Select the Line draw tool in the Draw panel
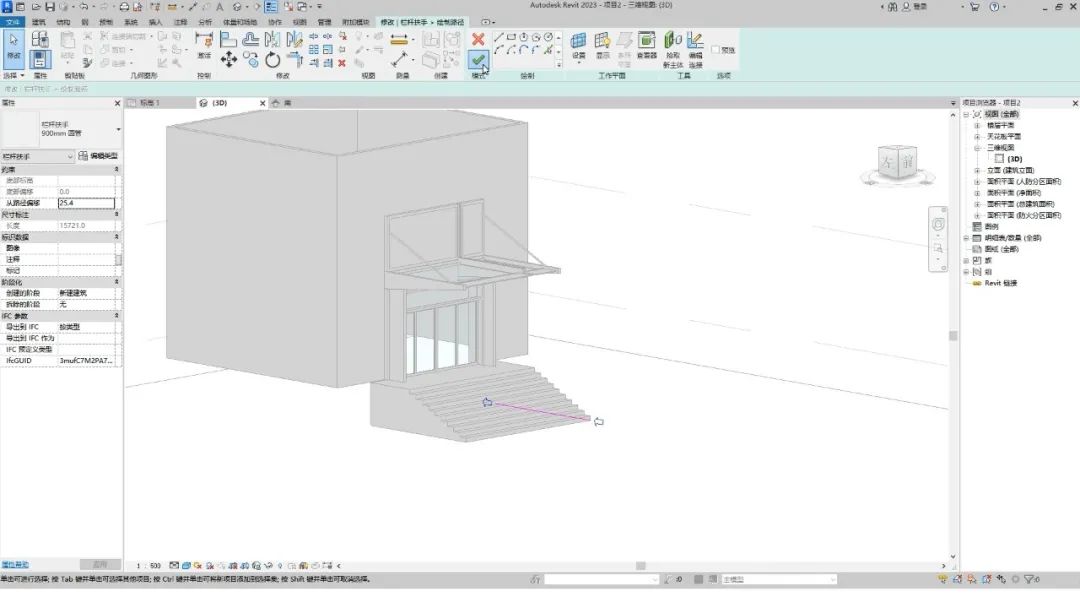Viewport: 1080px width, 608px height. pos(499,37)
